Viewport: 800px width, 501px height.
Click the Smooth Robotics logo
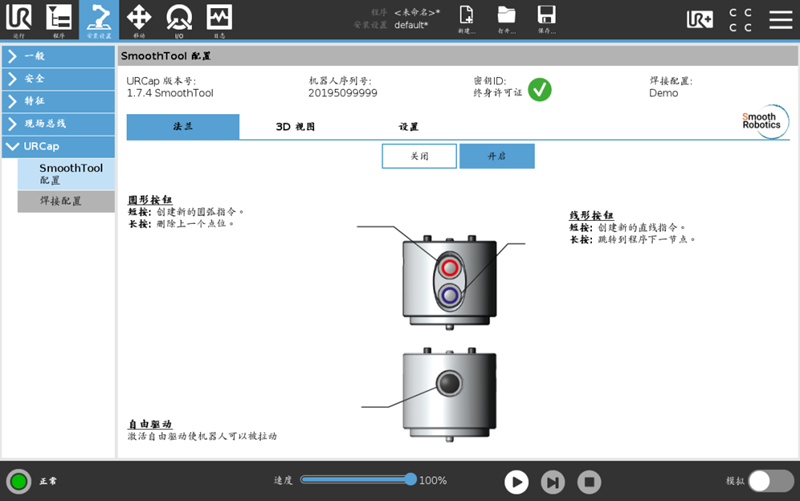765,121
